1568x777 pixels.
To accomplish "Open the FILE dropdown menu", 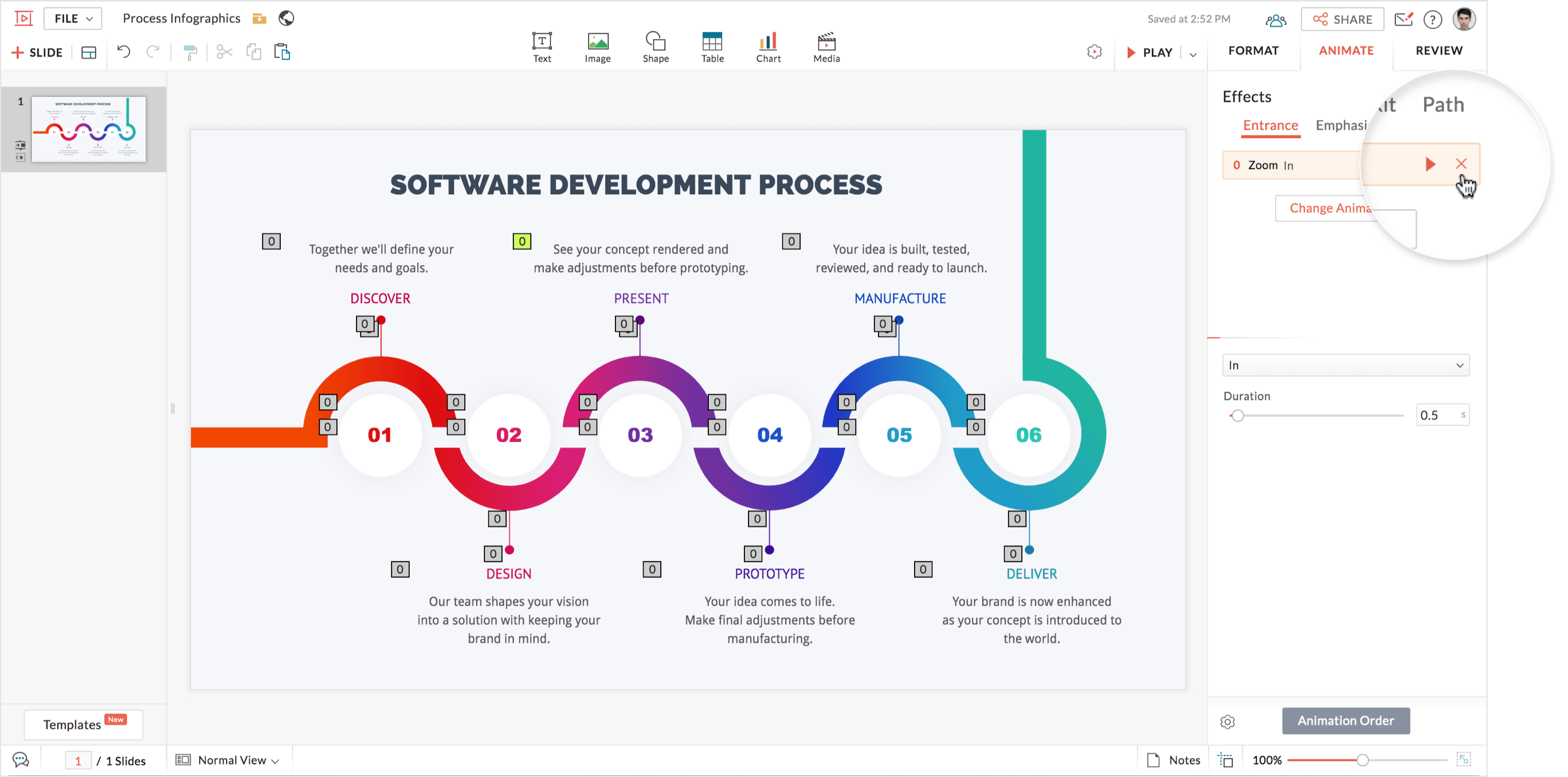I will click(72, 18).
